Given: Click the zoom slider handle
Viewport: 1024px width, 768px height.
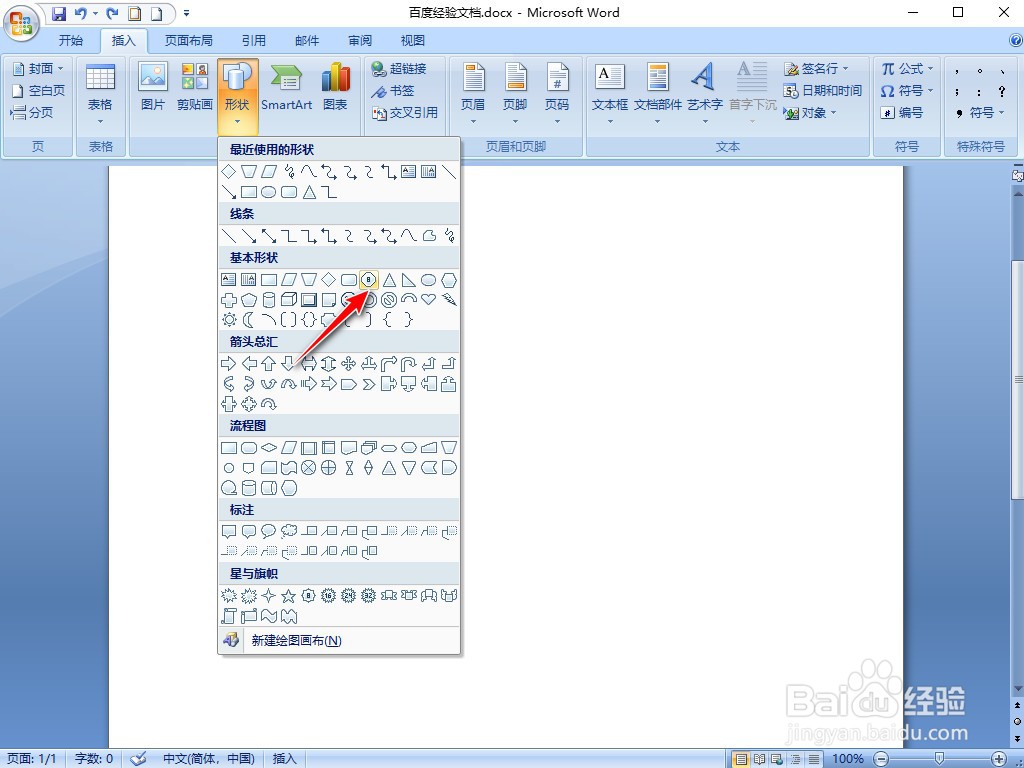Looking at the screenshot, I should pyautogui.click(x=939, y=759).
